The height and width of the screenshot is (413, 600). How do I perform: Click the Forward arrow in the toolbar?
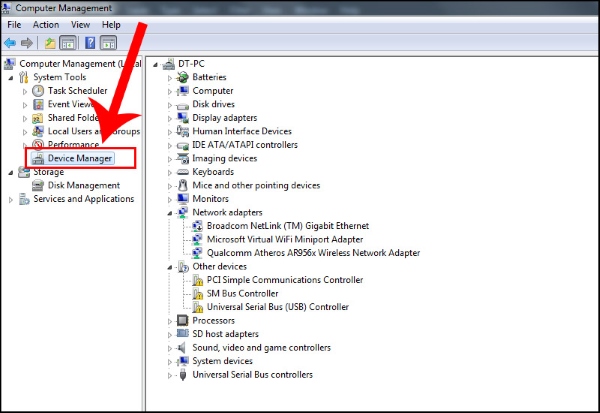pyautogui.click(x=26, y=43)
